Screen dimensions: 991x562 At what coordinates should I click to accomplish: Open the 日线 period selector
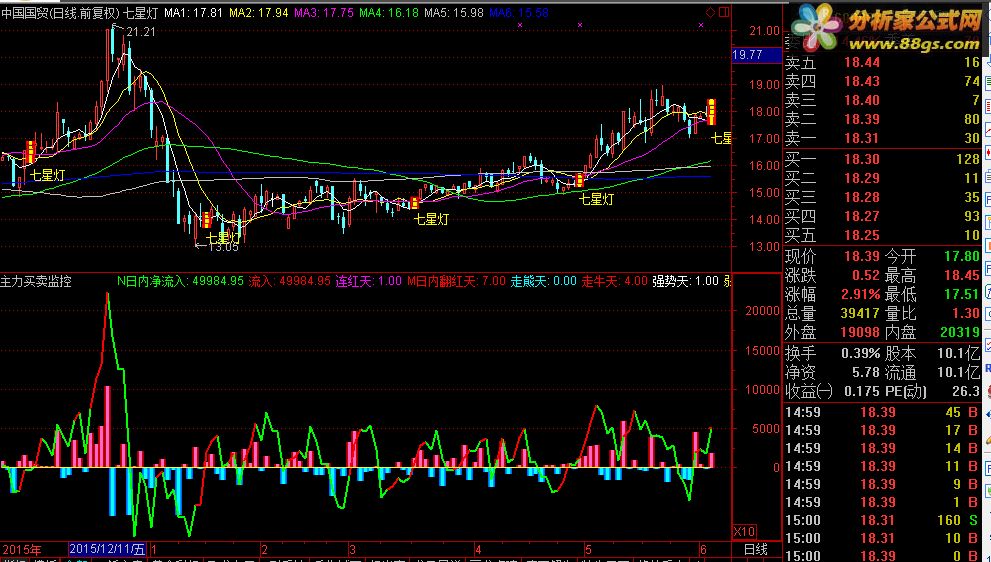[x=755, y=549]
